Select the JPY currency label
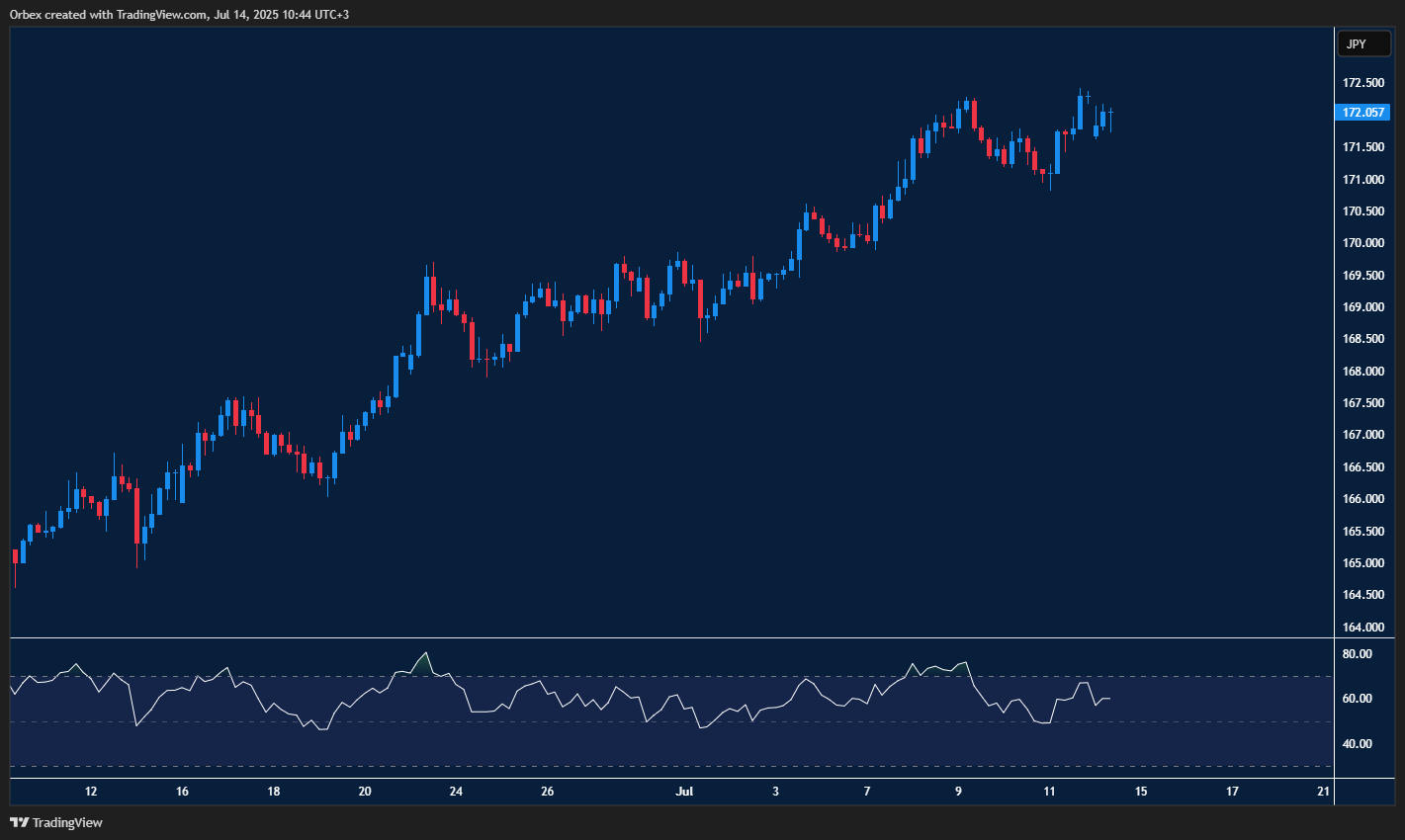 (1364, 43)
